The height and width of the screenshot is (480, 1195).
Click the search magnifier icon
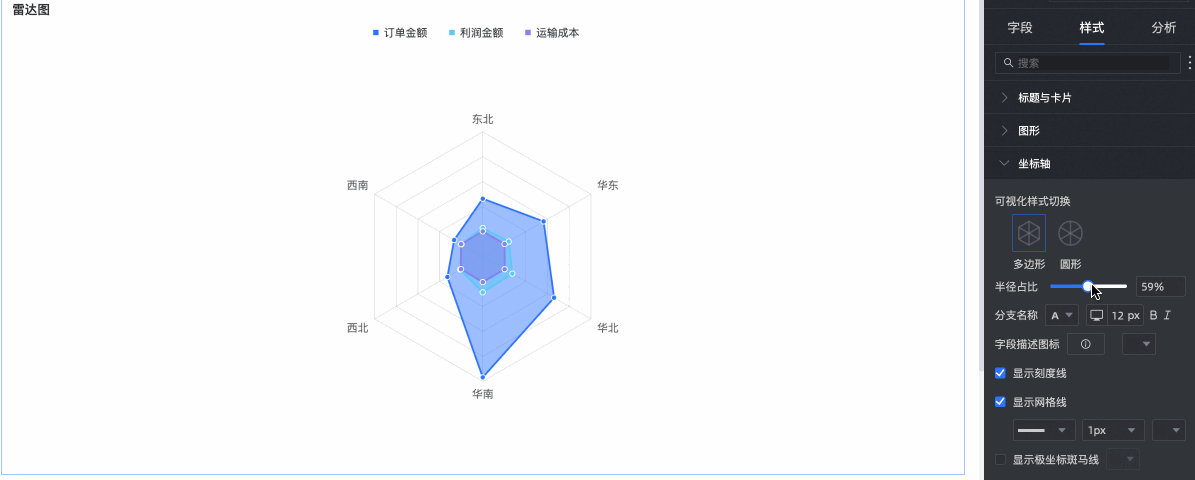(1009, 63)
